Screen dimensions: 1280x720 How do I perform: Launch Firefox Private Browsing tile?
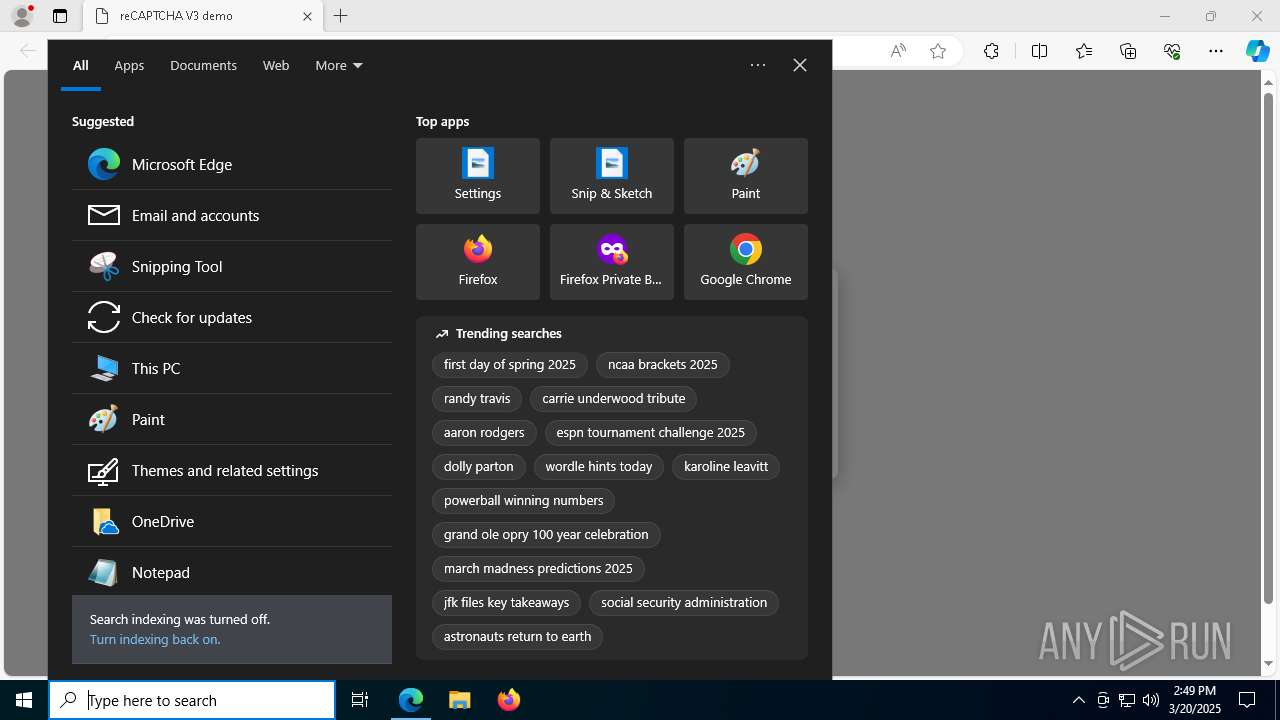point(612,262)
